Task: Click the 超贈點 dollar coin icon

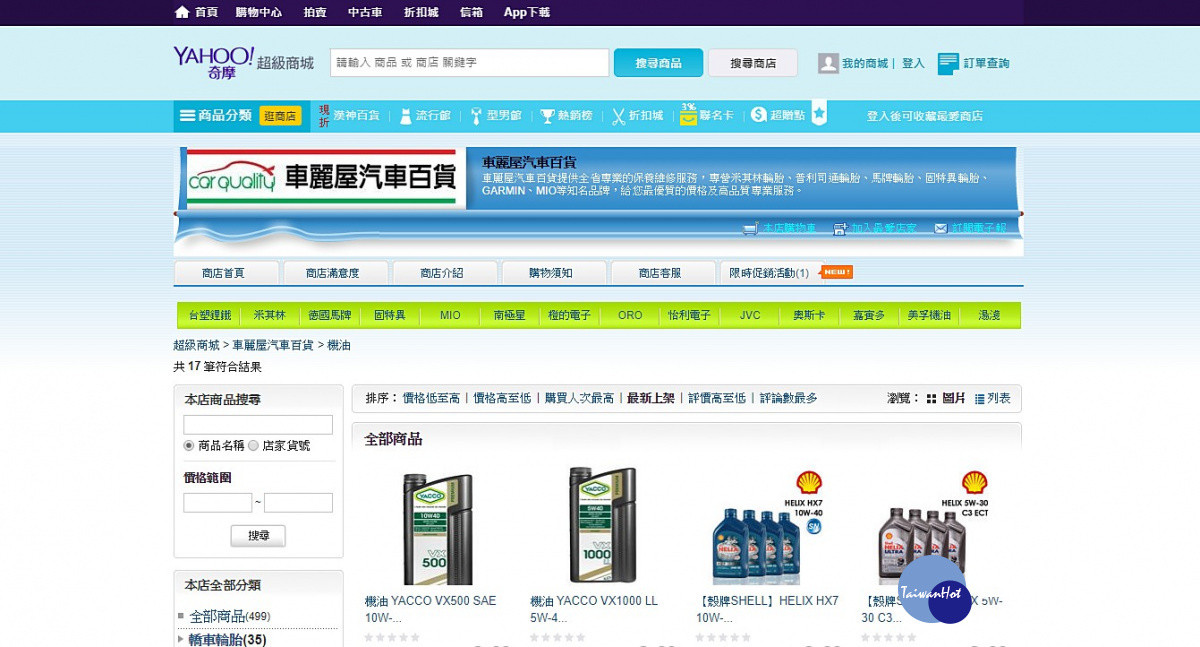Action: coord(758,116)
